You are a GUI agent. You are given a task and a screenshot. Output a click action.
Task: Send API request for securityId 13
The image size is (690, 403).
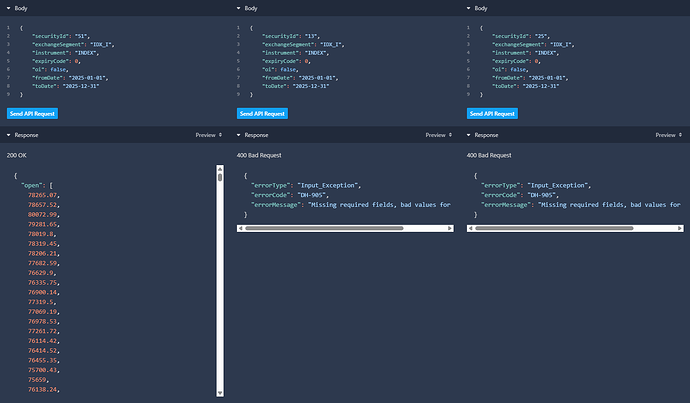click(263, 114)
